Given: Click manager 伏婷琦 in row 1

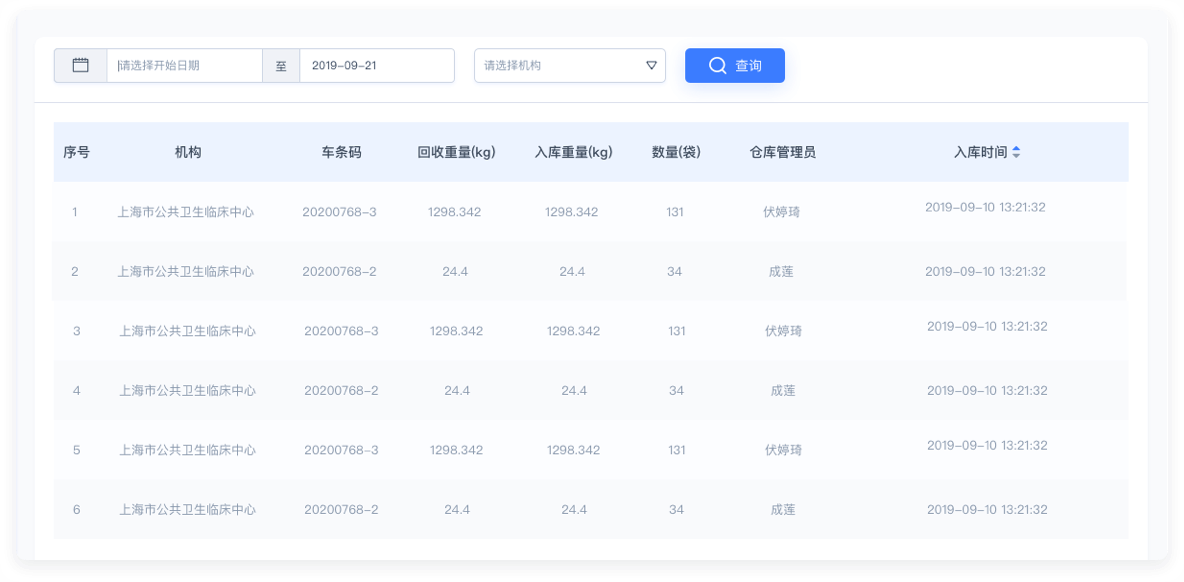Looking at the screenshot, I should [x=782, y=212].
